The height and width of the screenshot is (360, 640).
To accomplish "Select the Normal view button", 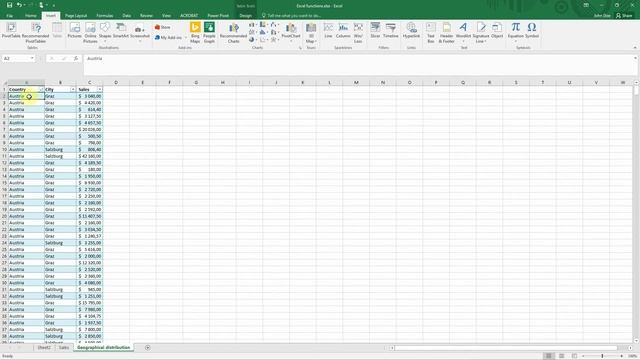I will coord(549,356).
